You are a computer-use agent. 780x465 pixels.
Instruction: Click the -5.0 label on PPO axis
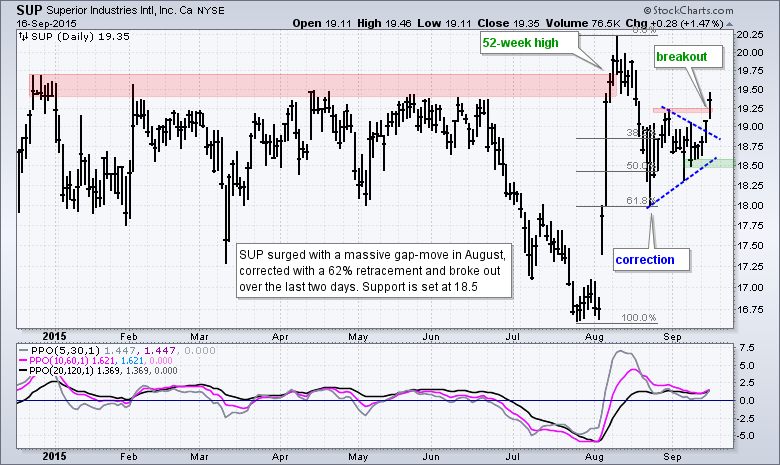tap(745, 436)
